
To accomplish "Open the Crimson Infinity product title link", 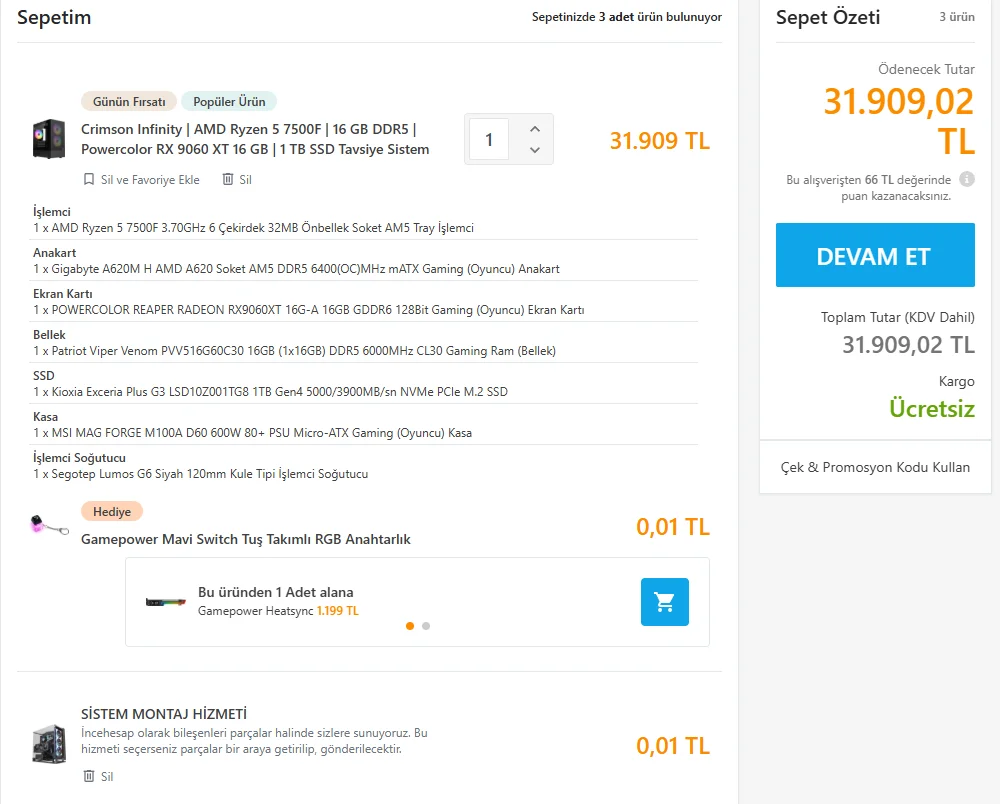I will point(255,139).
